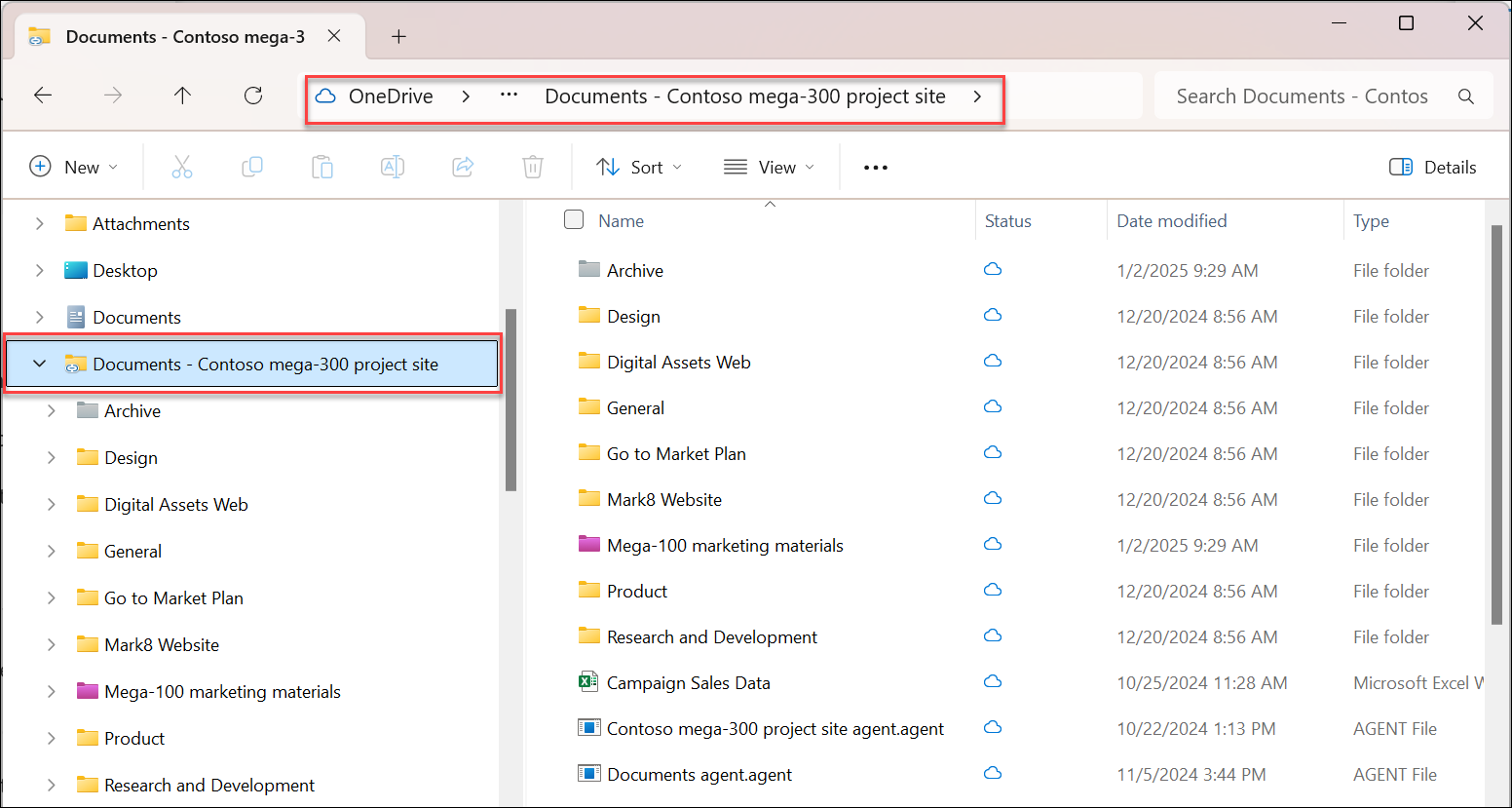Open the See more toolbar menu

point(875,167)
